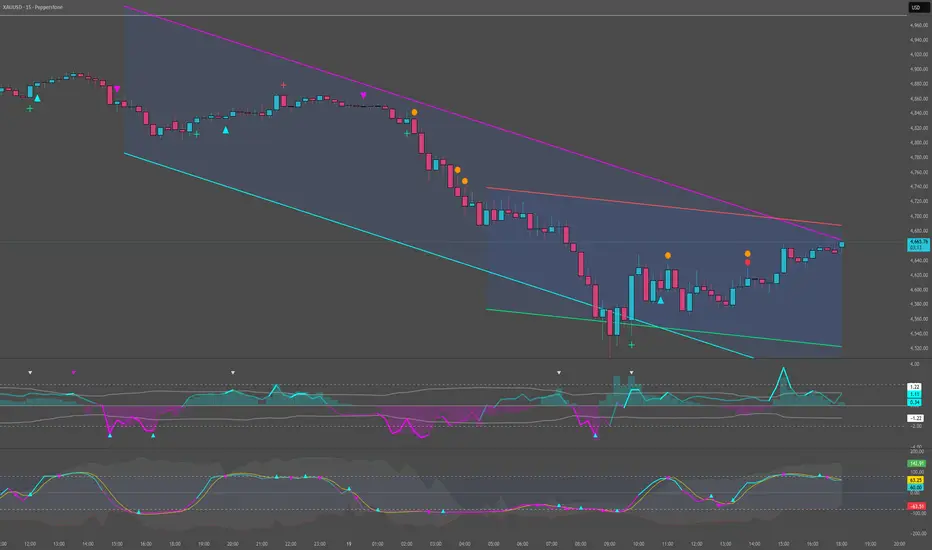Image resolution: width=932 pixels, height=550 pixels.
Task: Click cyan up-triangle at oscillator low near 08:30
Action: coord(595,436)
